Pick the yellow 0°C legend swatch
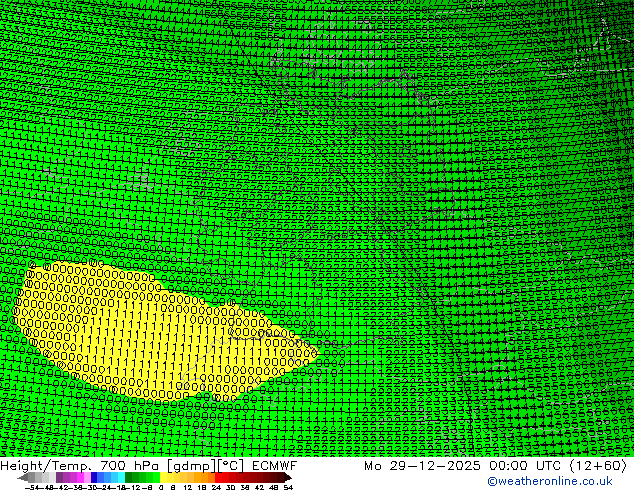The width and height of the screenshot is (634, 490). click(163, 477)
